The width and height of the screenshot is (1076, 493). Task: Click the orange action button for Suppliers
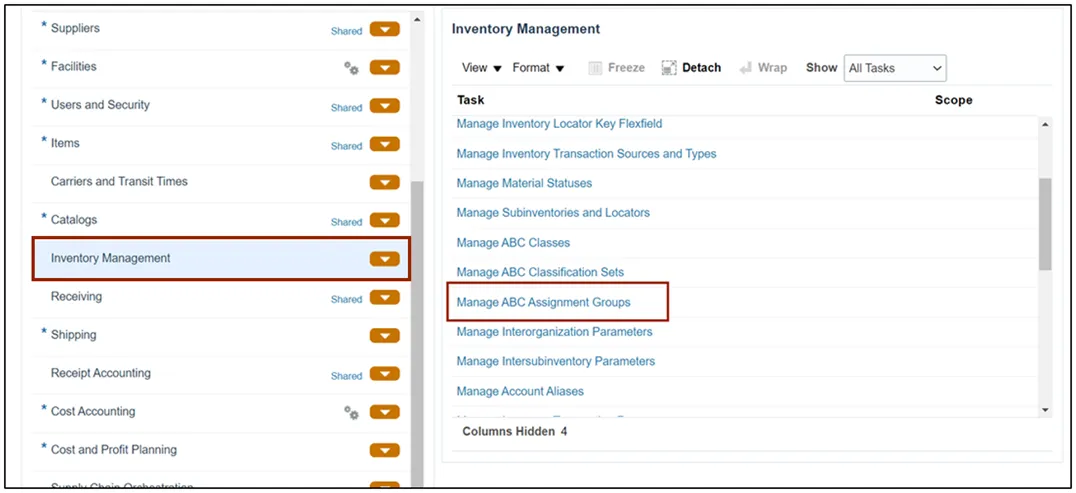pyautogui.click(x=384, y=30)
